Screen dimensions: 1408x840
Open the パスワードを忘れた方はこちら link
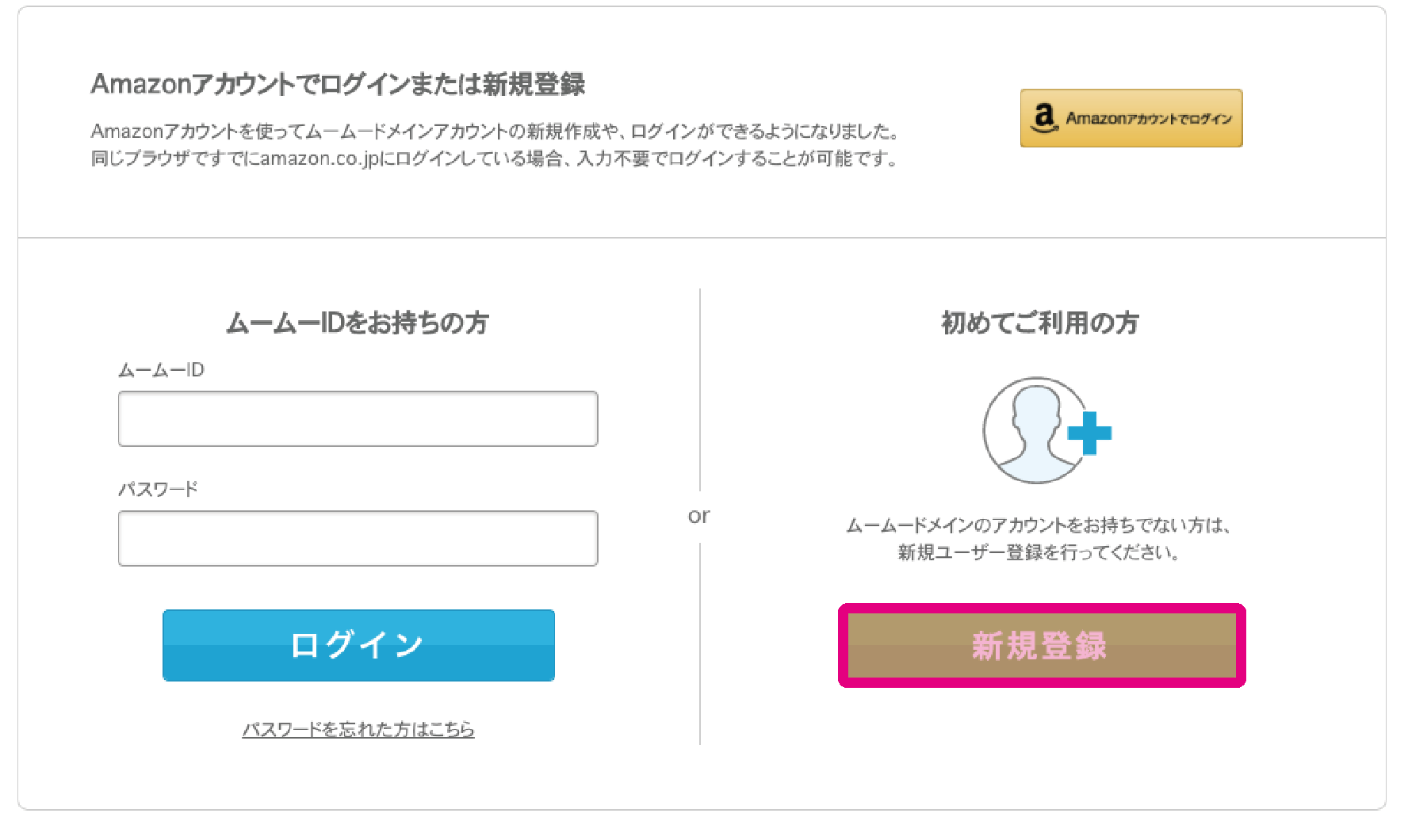(x=358, y=729)
